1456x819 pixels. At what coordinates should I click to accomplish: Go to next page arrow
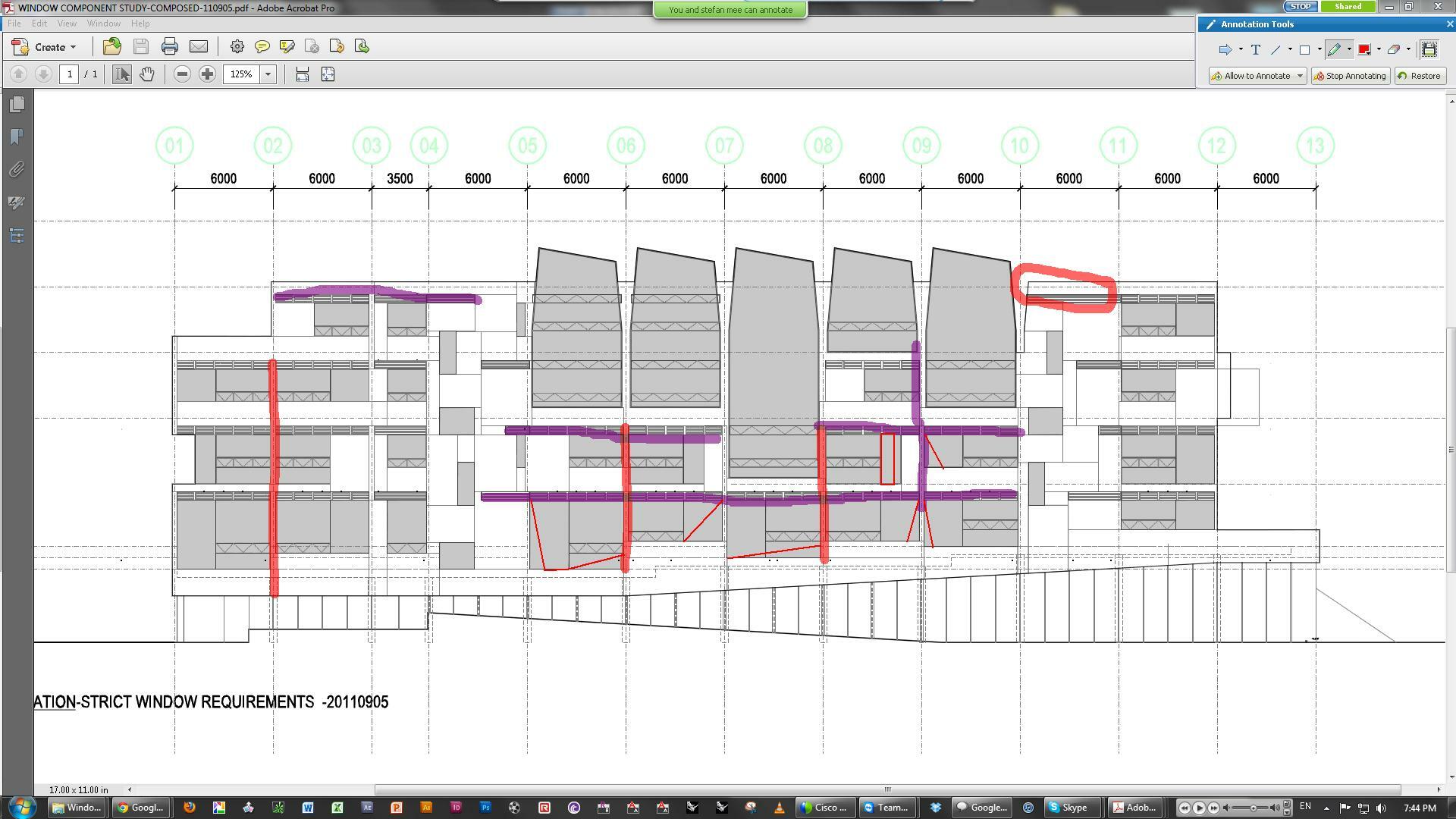coord(43,74)
